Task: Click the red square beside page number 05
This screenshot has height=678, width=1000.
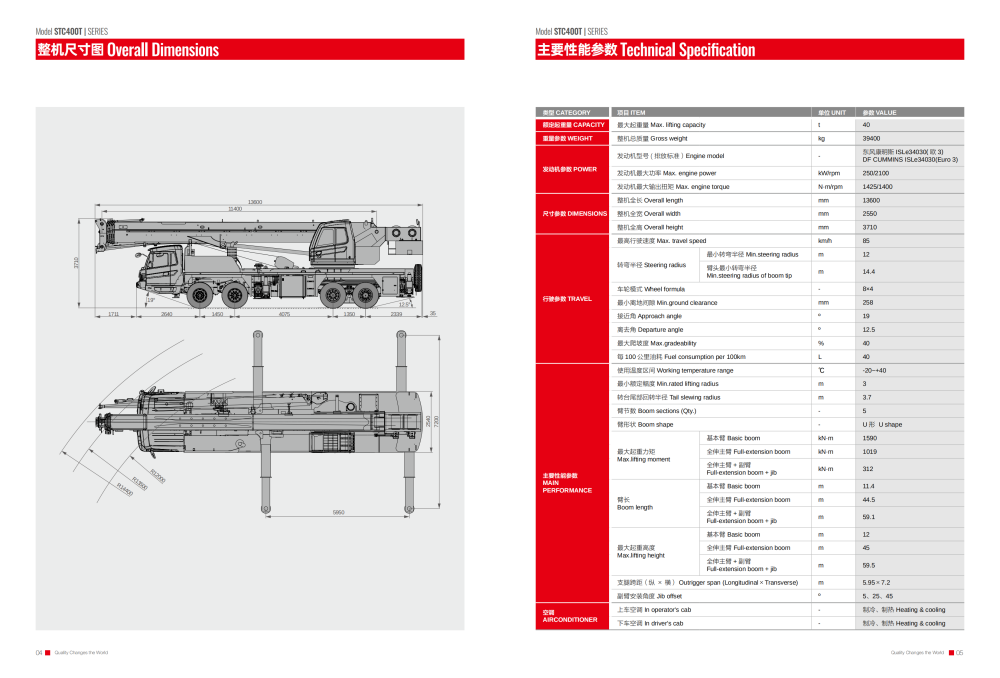Action: [950, 653]
